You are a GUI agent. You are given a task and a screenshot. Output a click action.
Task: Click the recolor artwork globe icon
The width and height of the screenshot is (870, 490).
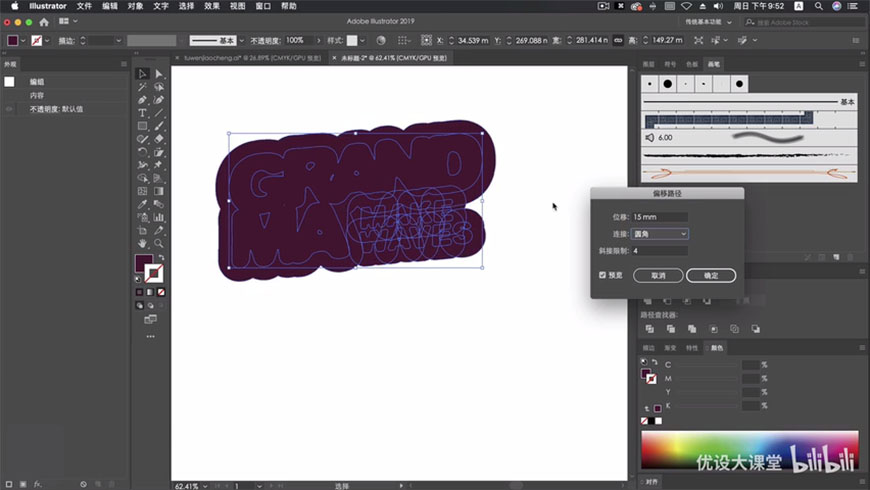click(381, 41)
